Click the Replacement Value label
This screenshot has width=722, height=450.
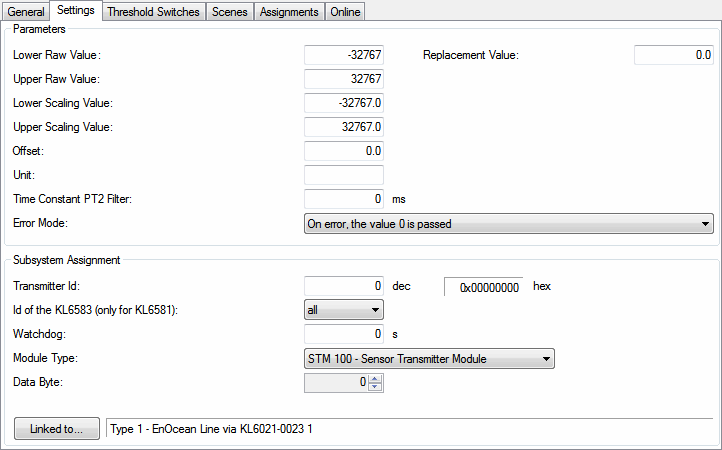pos(471,55)
